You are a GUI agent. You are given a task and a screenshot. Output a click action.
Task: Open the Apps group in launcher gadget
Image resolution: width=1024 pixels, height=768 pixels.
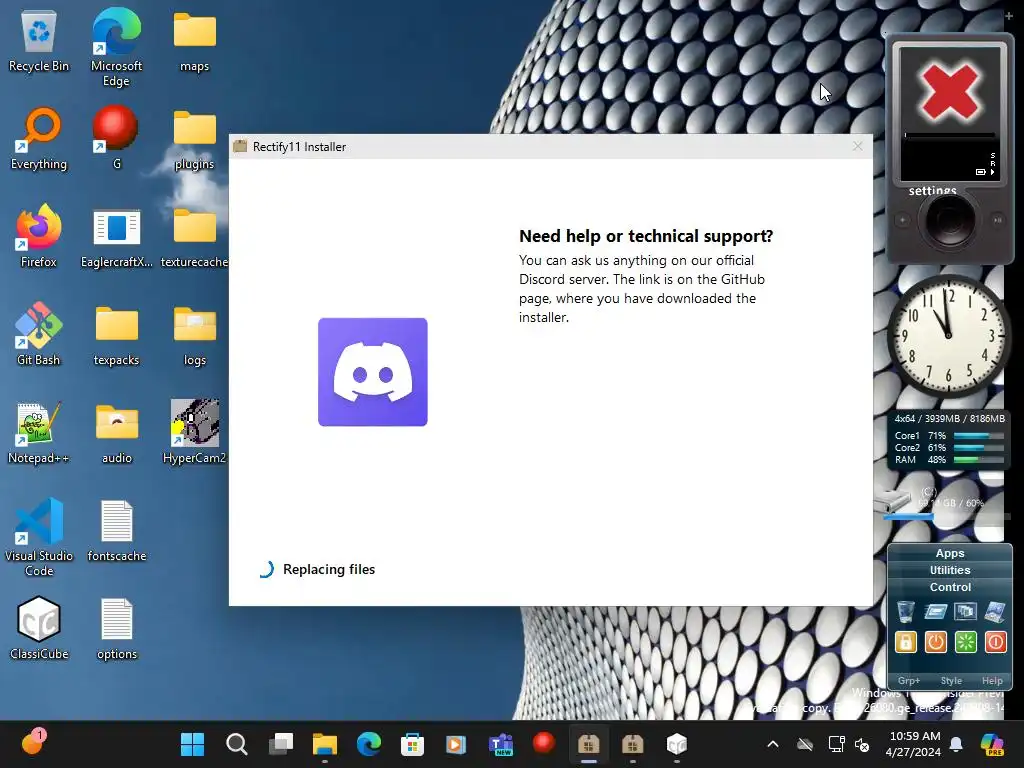point(950,553)
